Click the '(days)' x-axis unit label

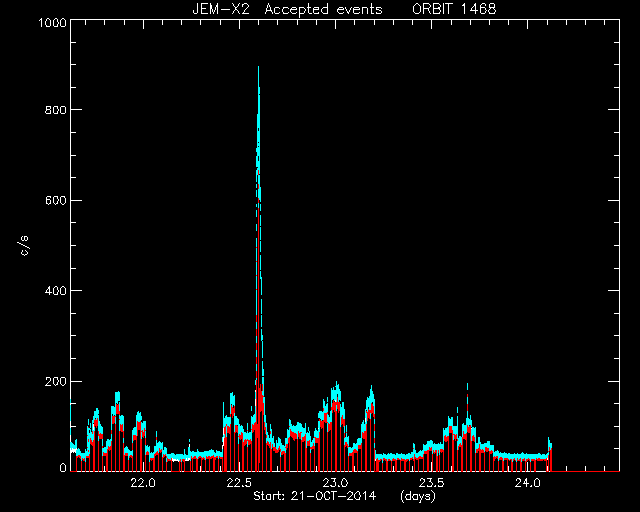(x=418, y=496)
